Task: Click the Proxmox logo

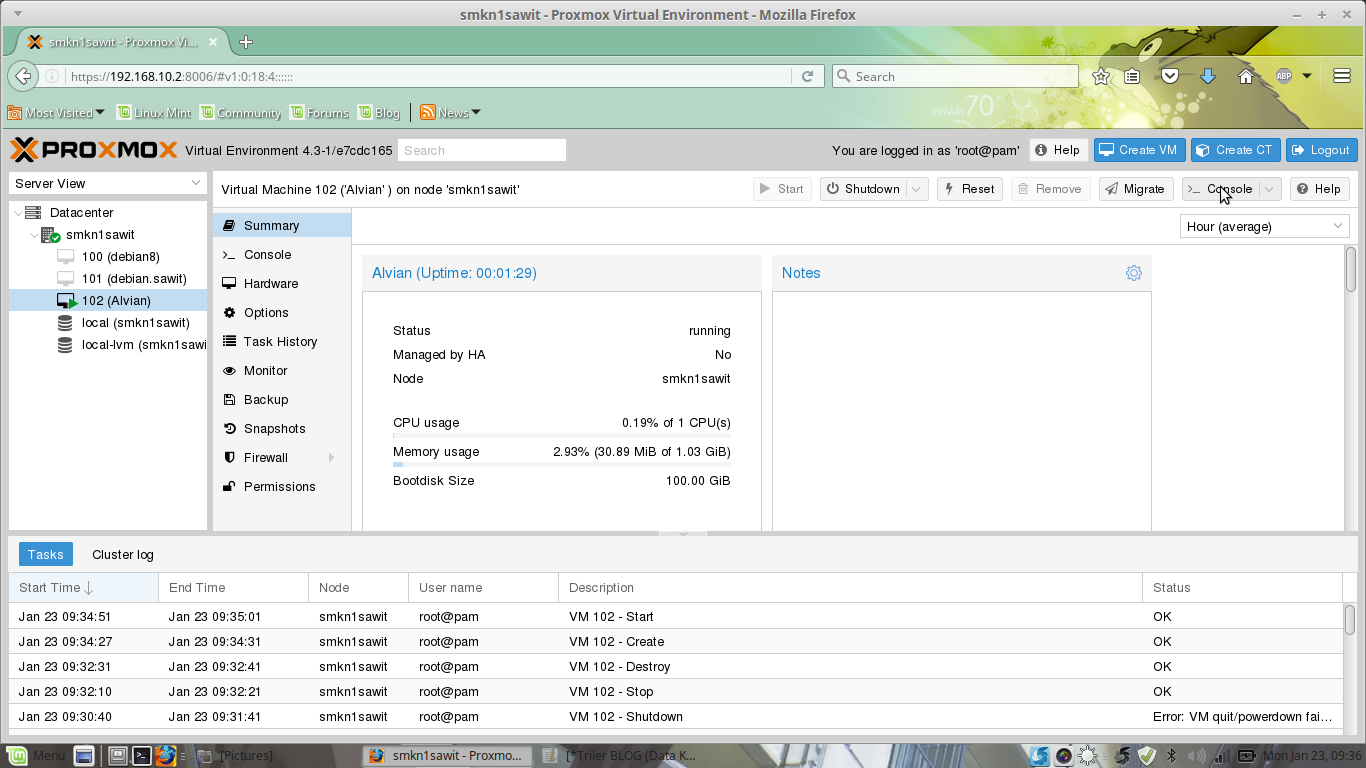Action: point(94,150)
